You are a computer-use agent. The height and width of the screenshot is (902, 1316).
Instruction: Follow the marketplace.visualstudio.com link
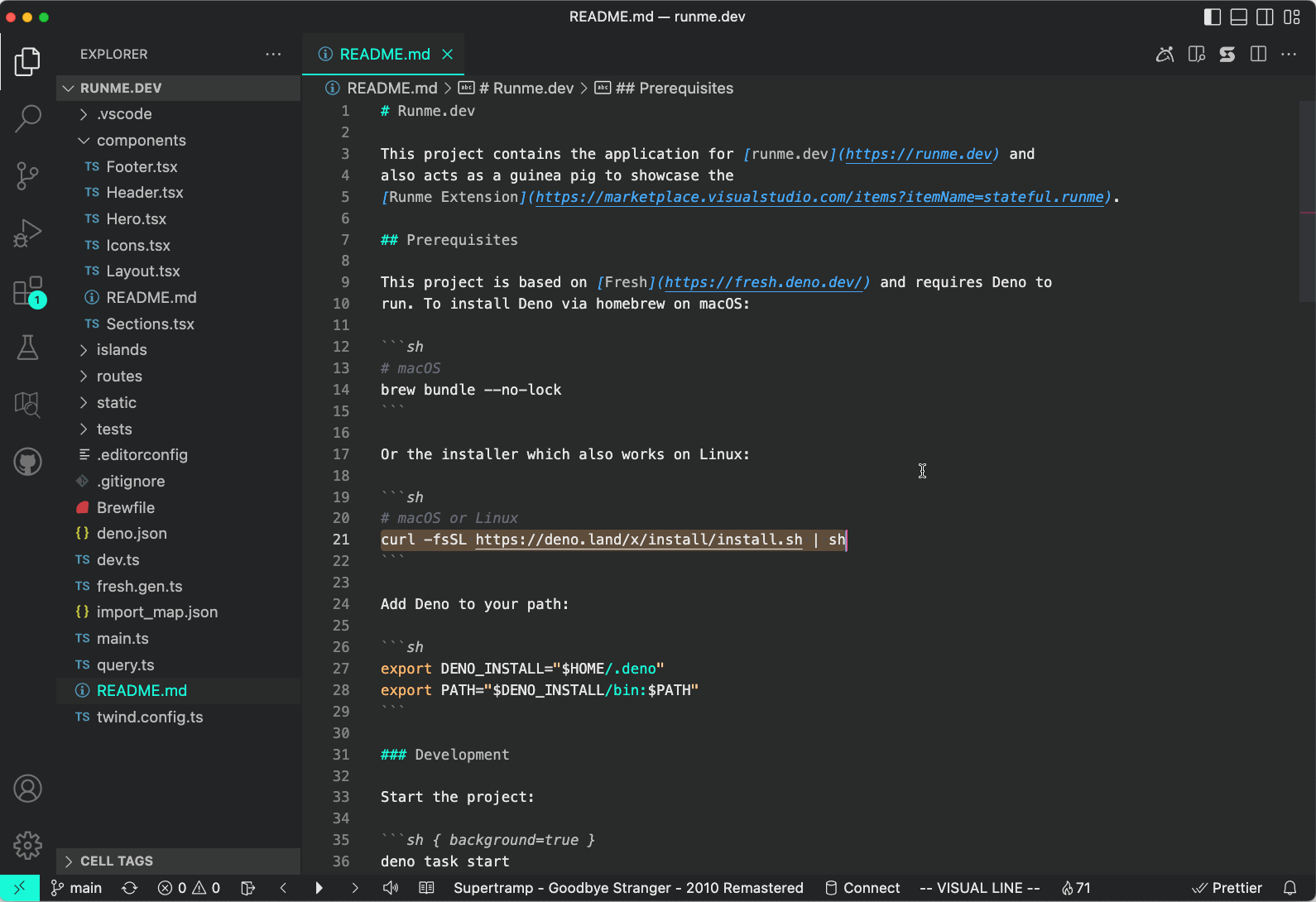coord(819,197)
